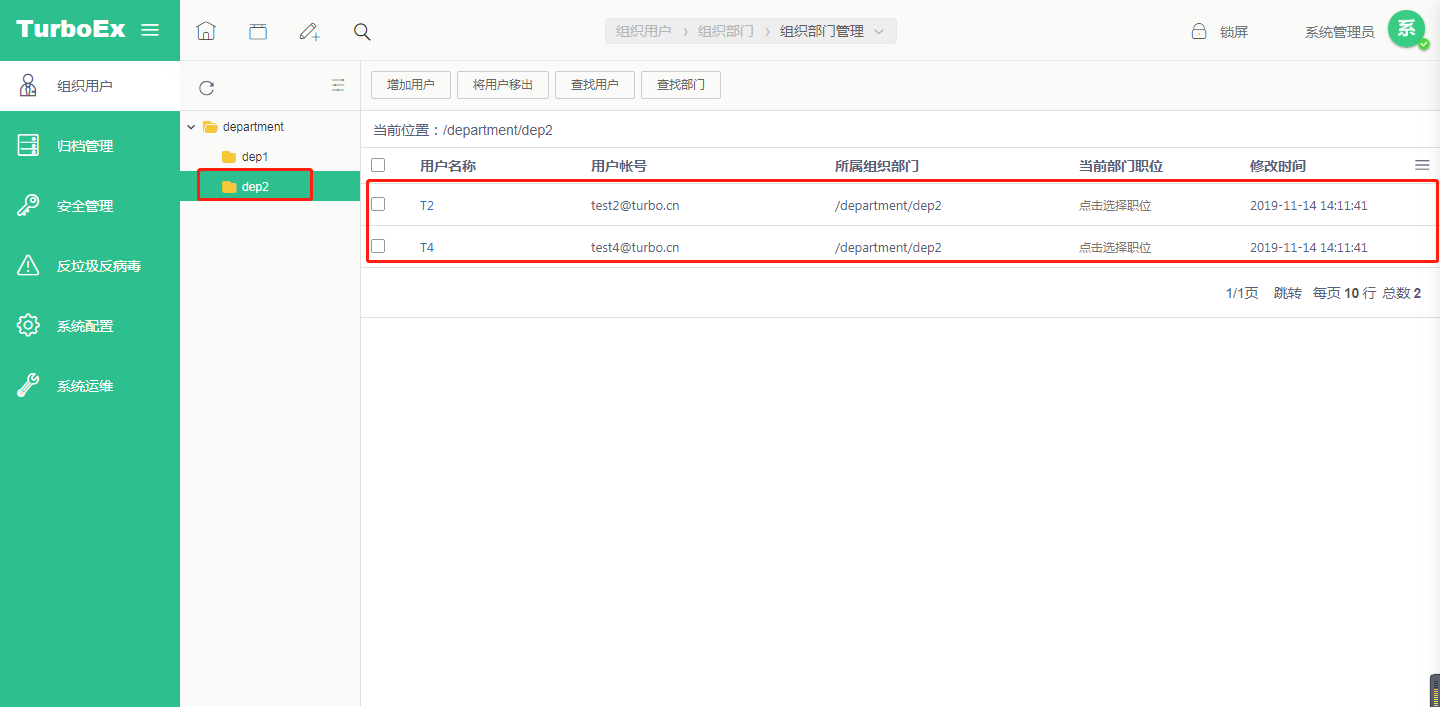Tick the checkbox for user T2
Screen dimensions: 1440x707
tap(378, 204)
